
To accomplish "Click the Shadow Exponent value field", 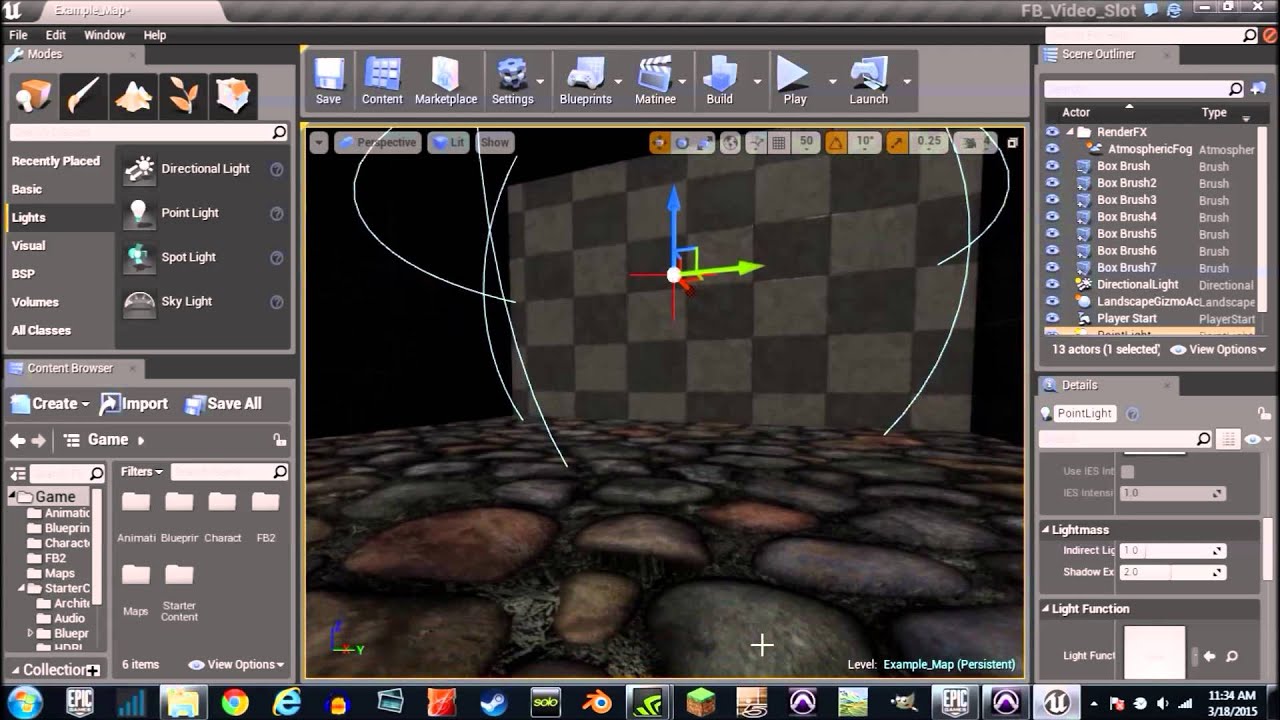I will tap(1172, 572).
